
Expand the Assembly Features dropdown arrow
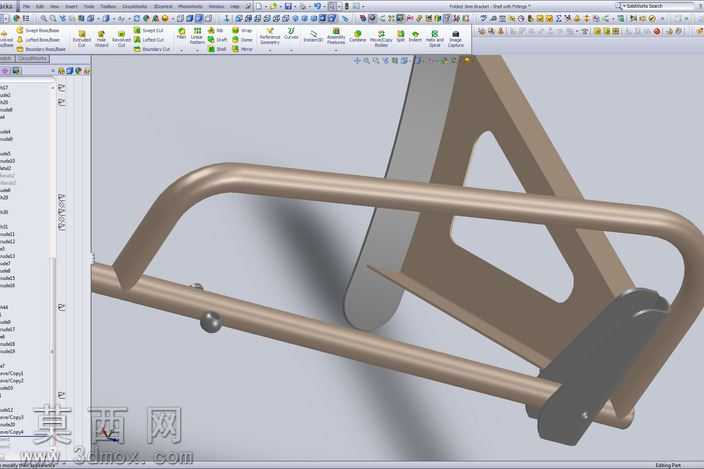335,50
